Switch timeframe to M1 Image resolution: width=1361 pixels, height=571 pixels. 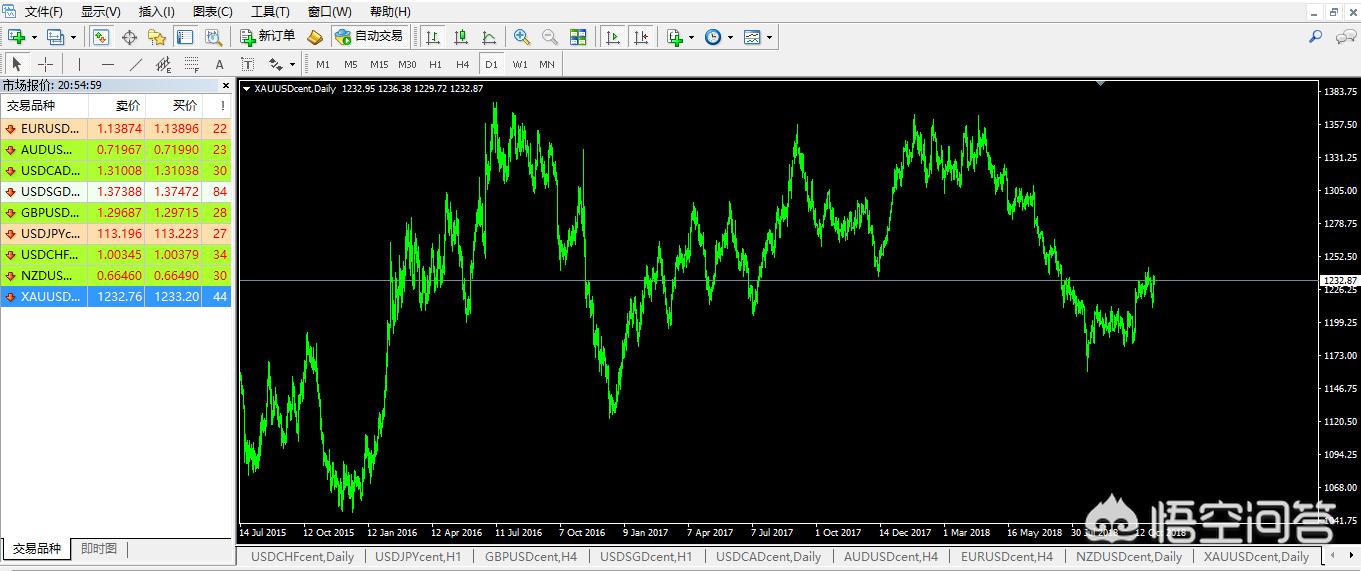point(323,64)
